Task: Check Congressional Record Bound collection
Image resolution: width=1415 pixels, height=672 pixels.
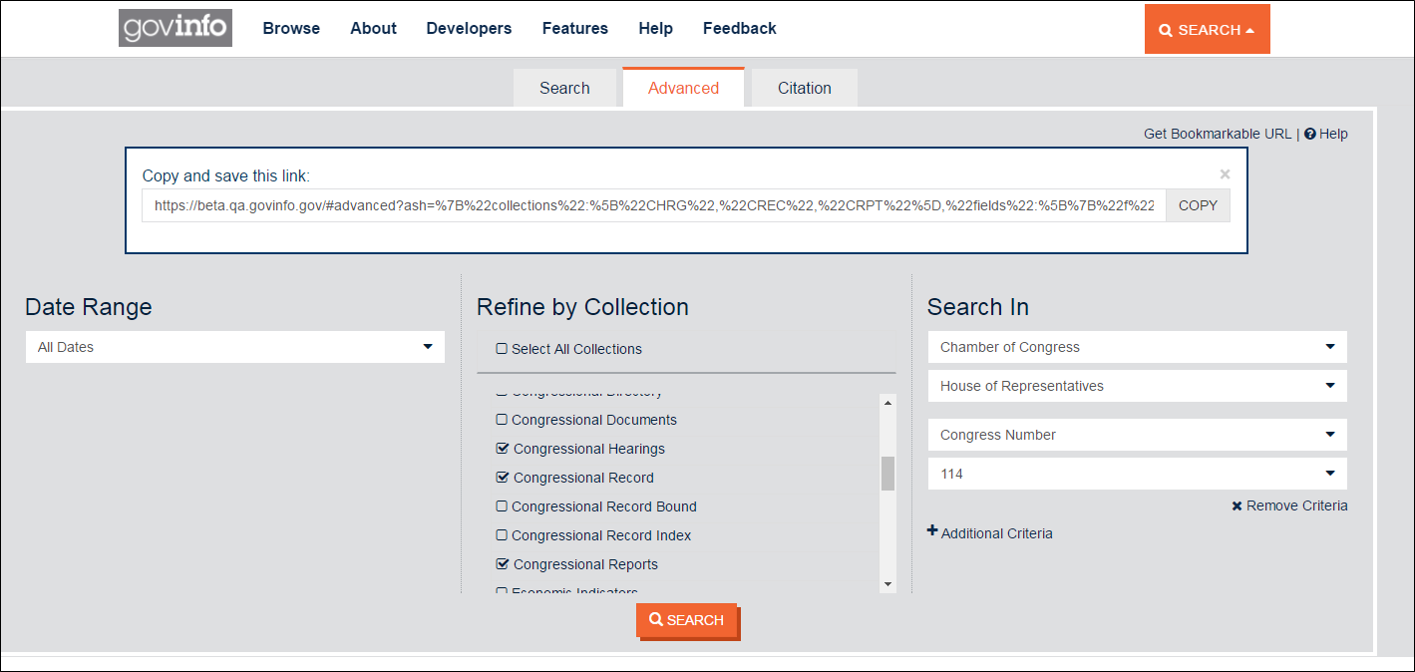Action: 502,507
